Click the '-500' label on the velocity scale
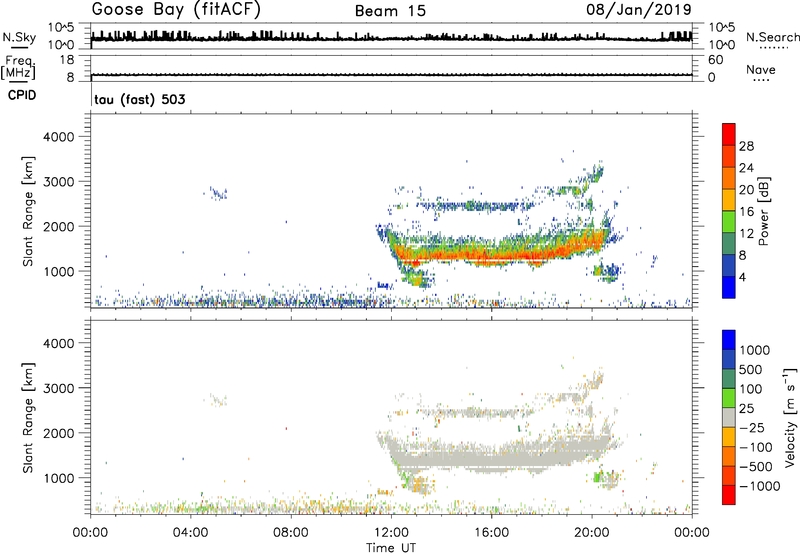 (756, 467)
